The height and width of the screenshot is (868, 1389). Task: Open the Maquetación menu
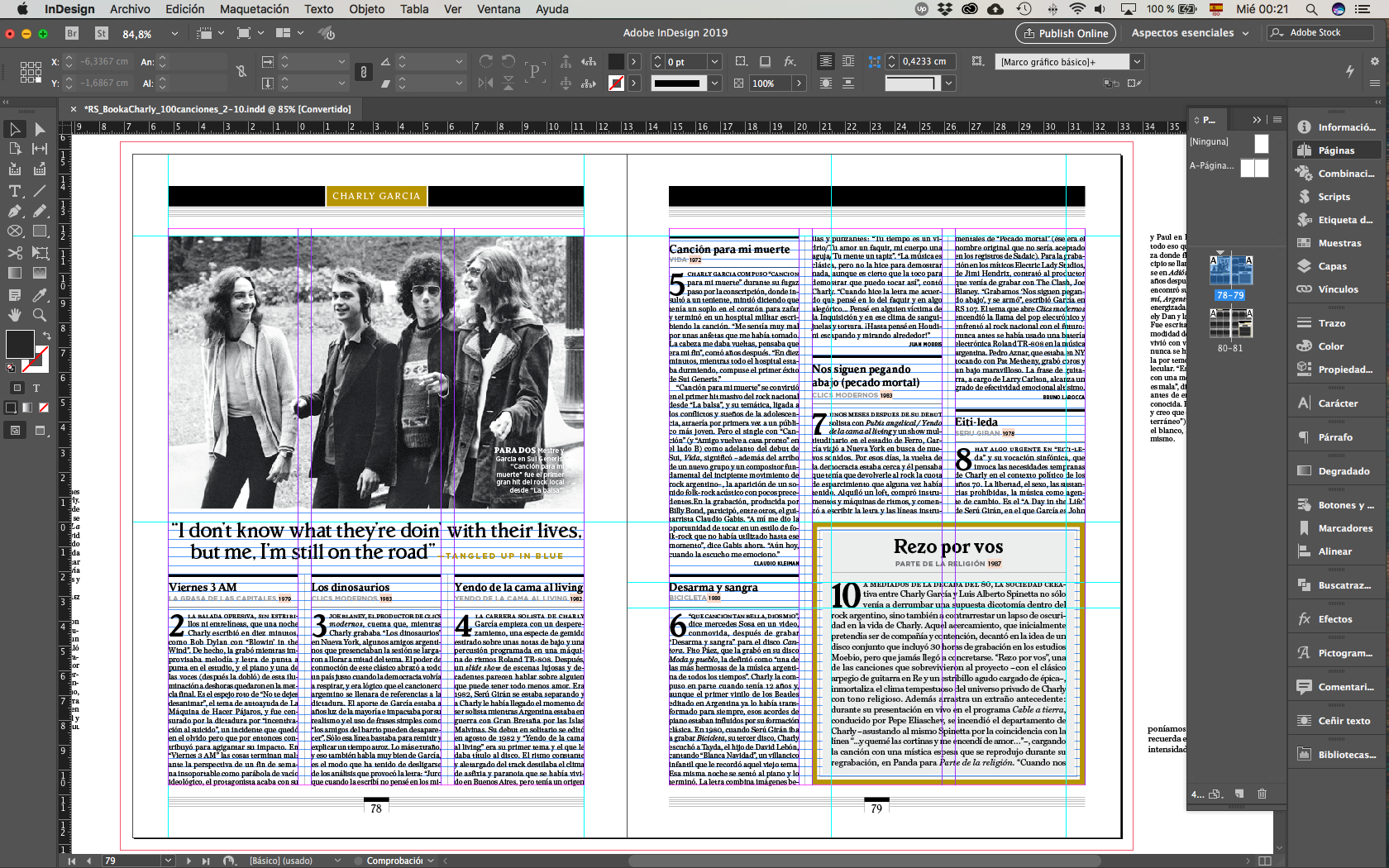point(255,9)
